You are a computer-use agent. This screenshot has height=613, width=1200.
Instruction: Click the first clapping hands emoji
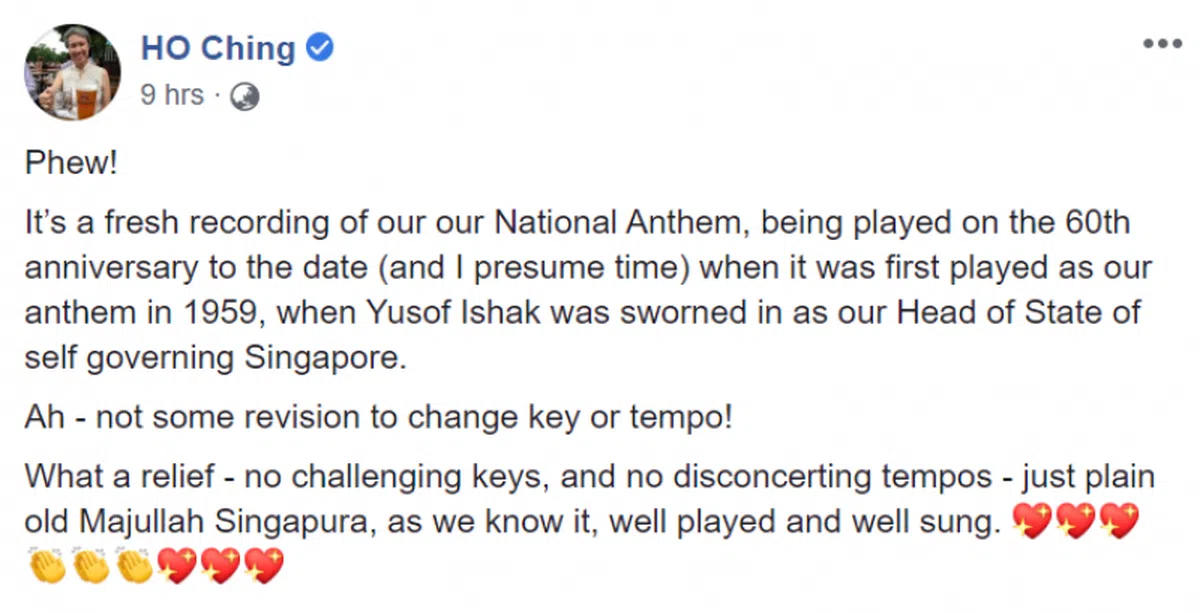point(47,566)
